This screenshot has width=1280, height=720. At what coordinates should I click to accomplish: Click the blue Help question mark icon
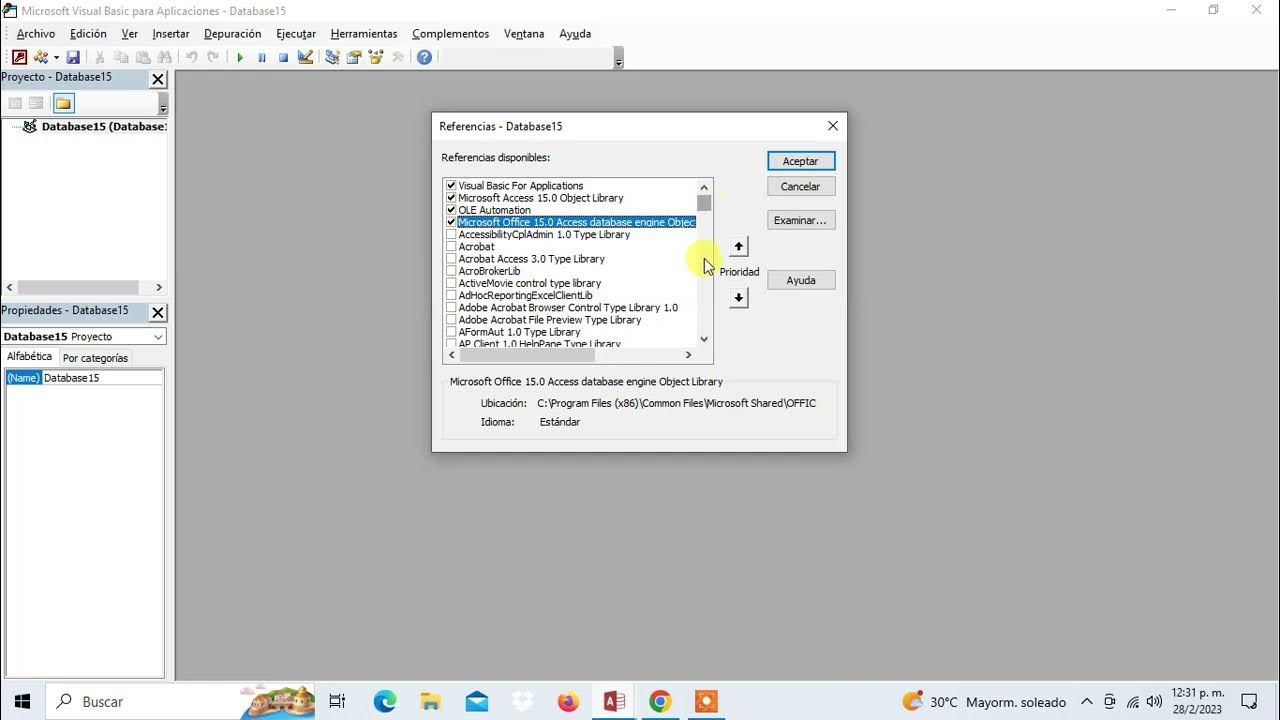click(424, 58)
